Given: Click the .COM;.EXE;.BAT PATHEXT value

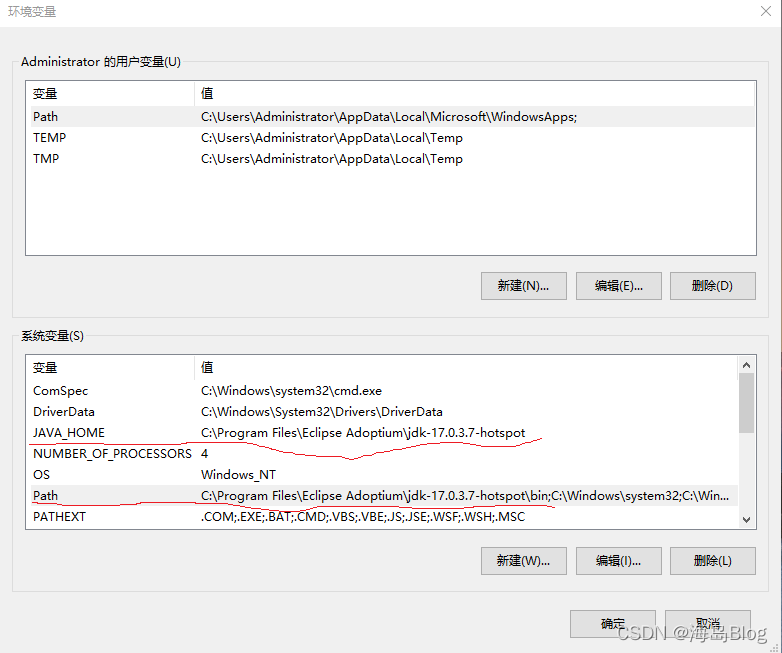Looking at the screenshot, I should [363, 516].
